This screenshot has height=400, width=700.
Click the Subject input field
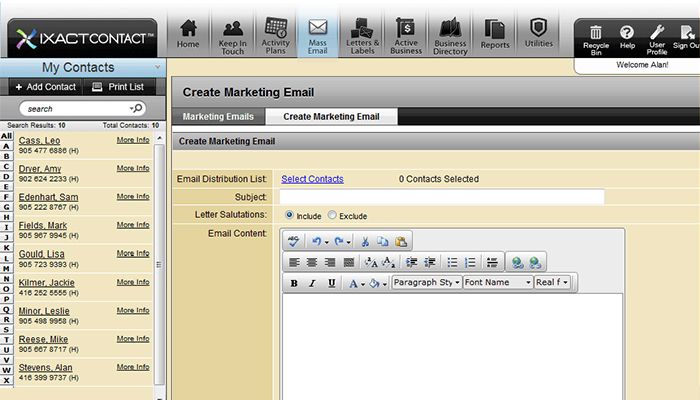pos(442,197)
